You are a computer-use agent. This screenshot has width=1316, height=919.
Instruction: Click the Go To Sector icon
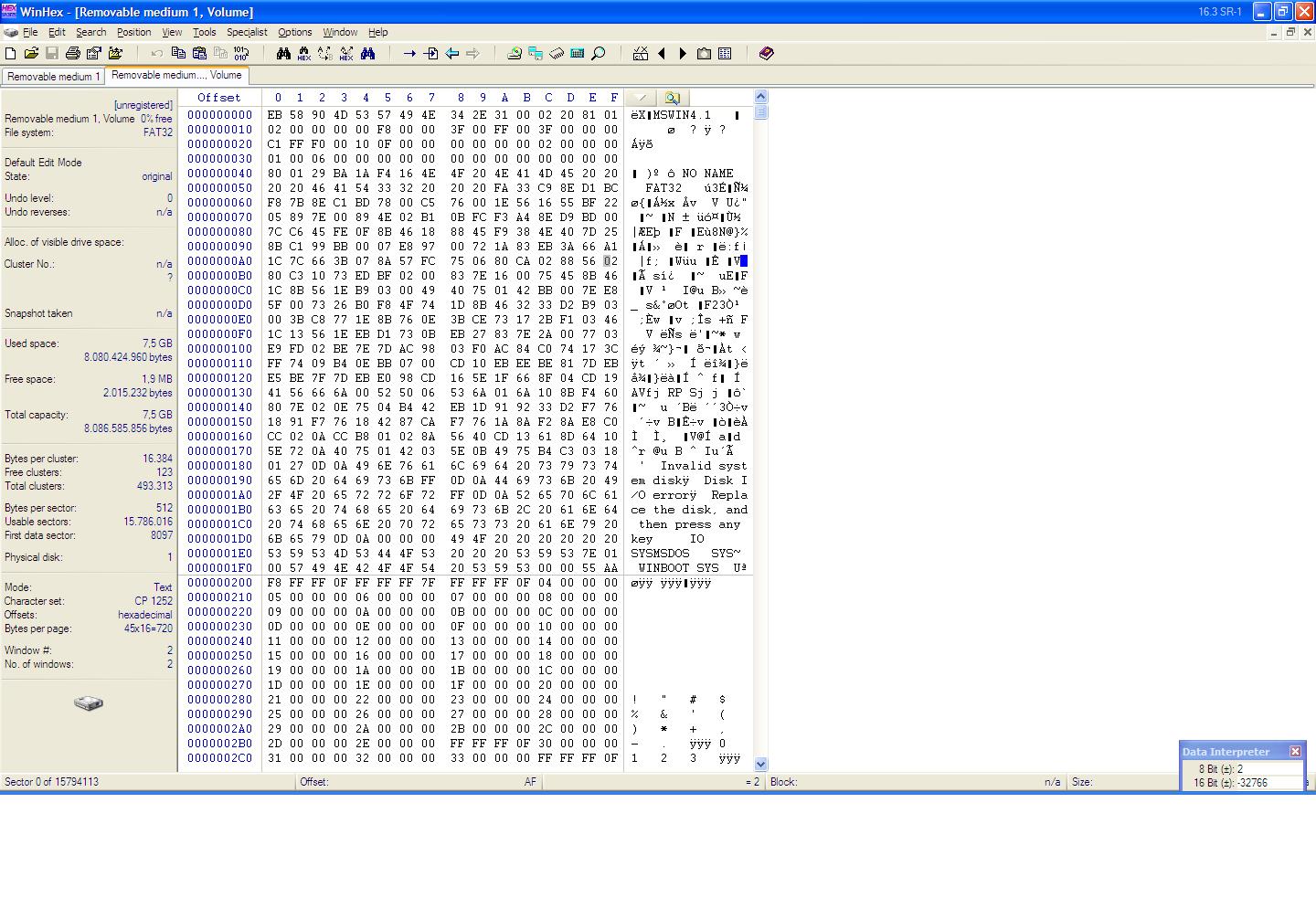[430, 54]
